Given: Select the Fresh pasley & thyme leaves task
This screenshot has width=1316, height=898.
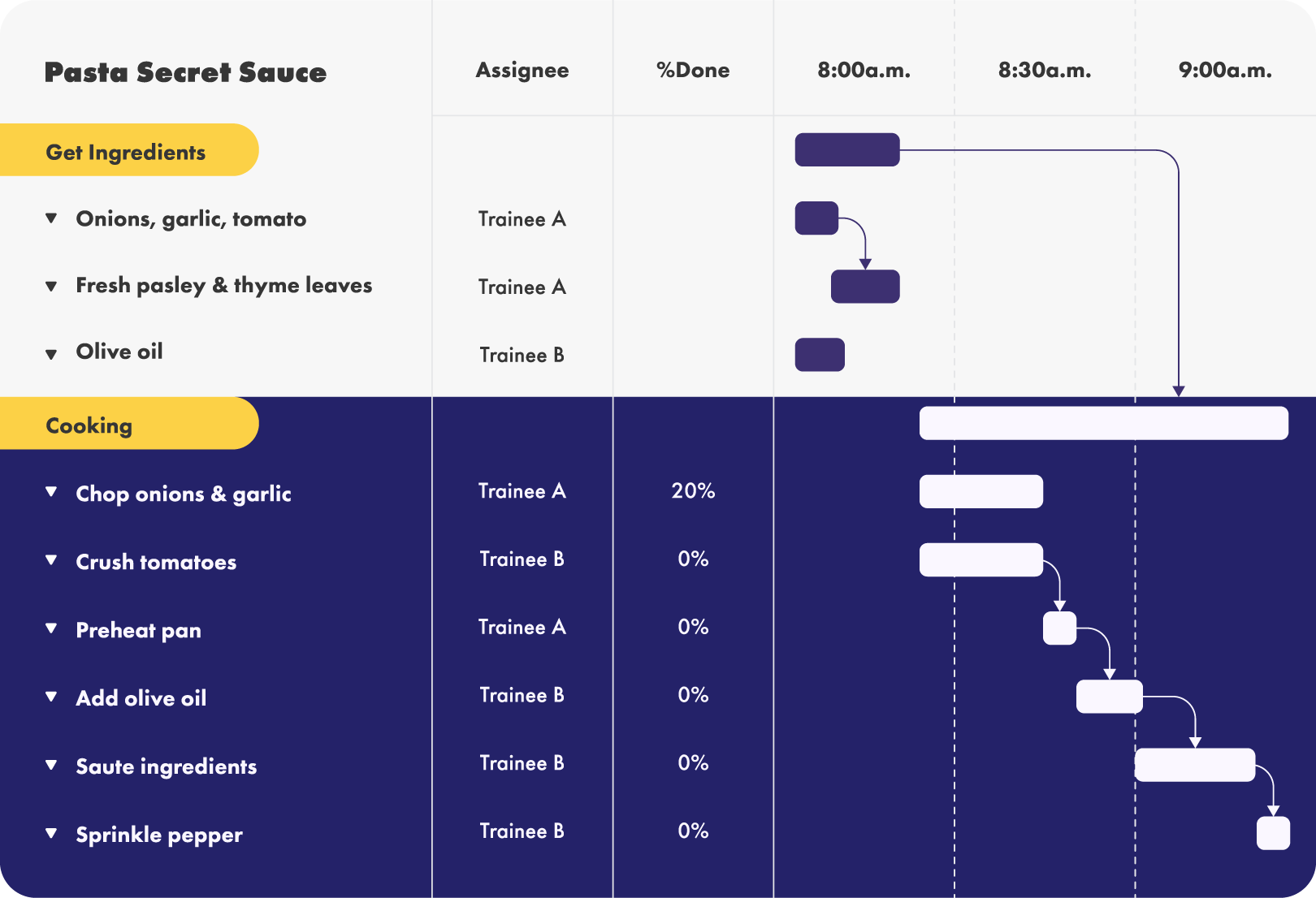Looking at the screenshot, I should [223, 286].
